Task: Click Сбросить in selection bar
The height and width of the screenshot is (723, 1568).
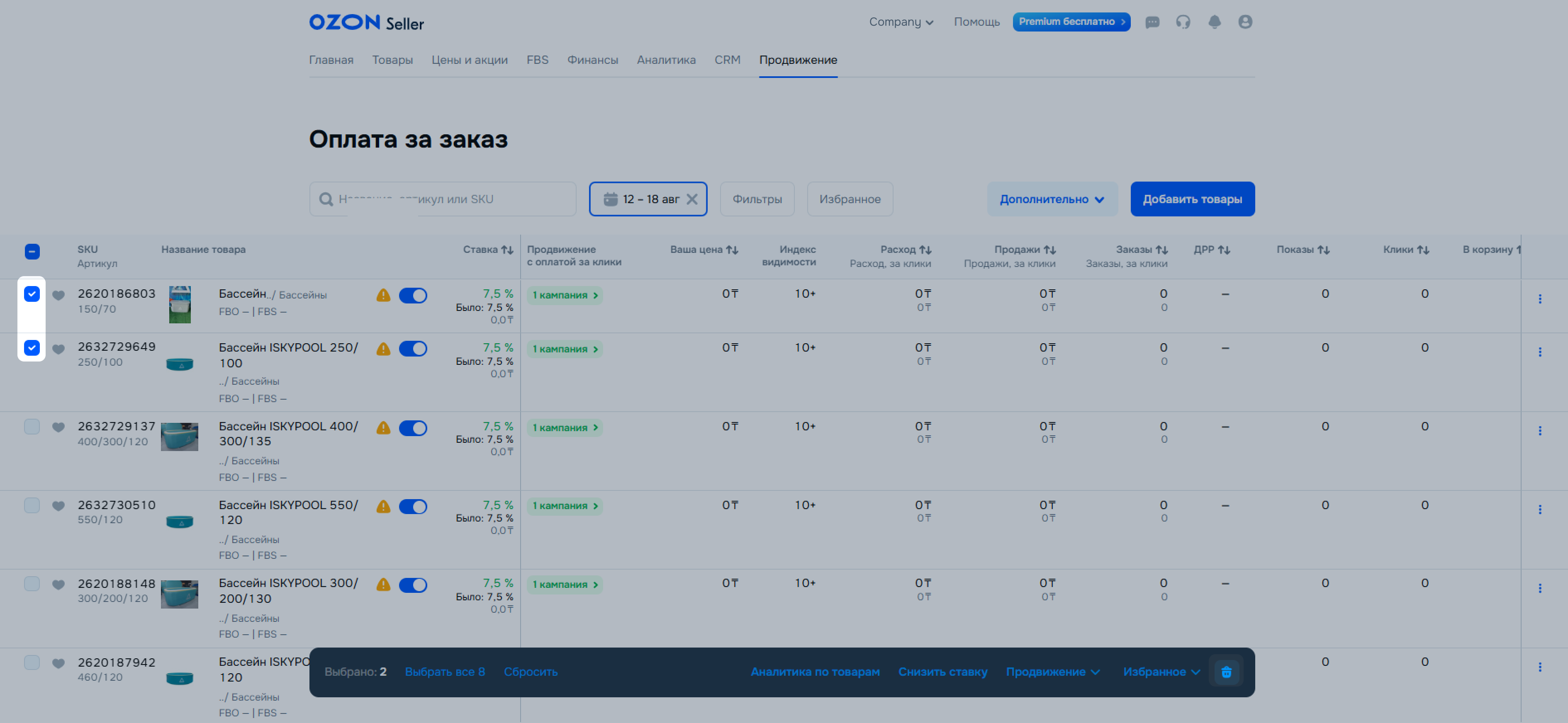Action: point(530,672)
